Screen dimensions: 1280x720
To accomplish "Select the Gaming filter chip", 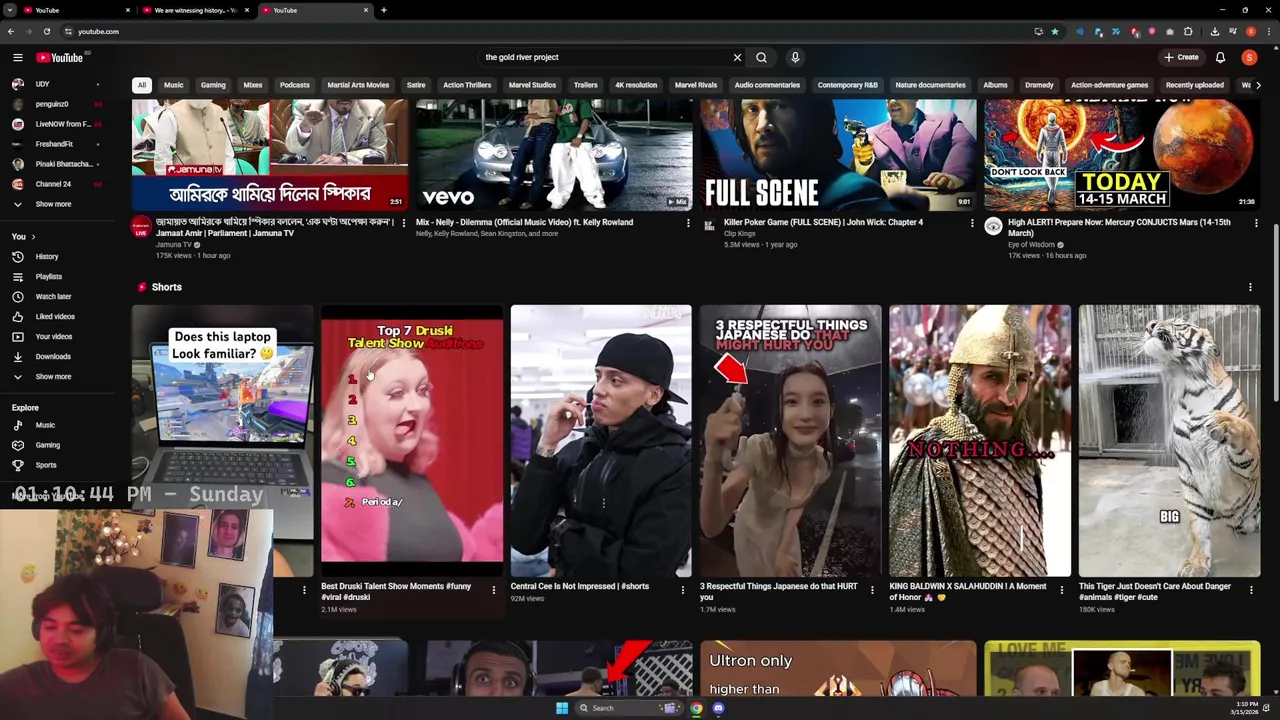I will (x=213, y=85).
